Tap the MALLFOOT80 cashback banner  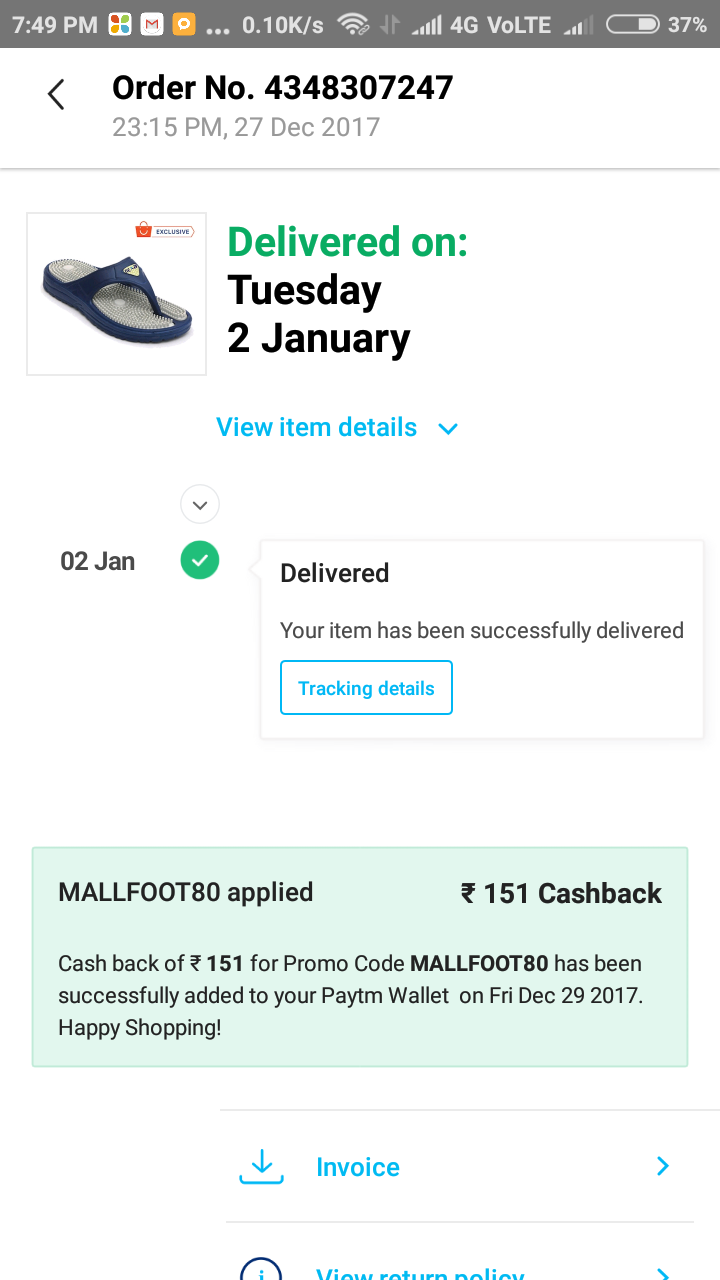(x=360, y=957)
